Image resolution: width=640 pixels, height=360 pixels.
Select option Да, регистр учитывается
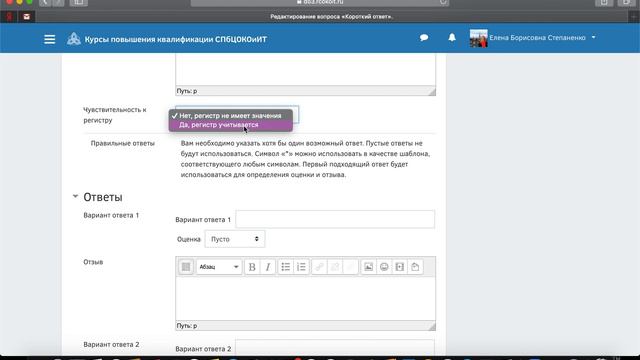click(231, 125)
